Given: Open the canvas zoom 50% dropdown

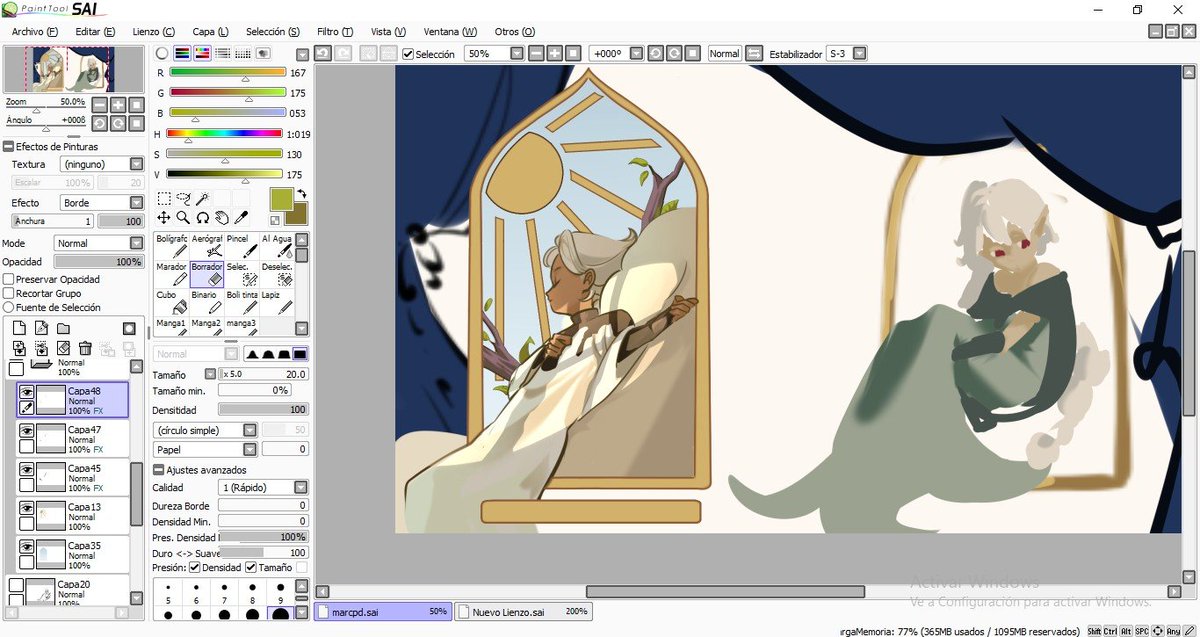Looking at the screenshot, I should [494, 54].
